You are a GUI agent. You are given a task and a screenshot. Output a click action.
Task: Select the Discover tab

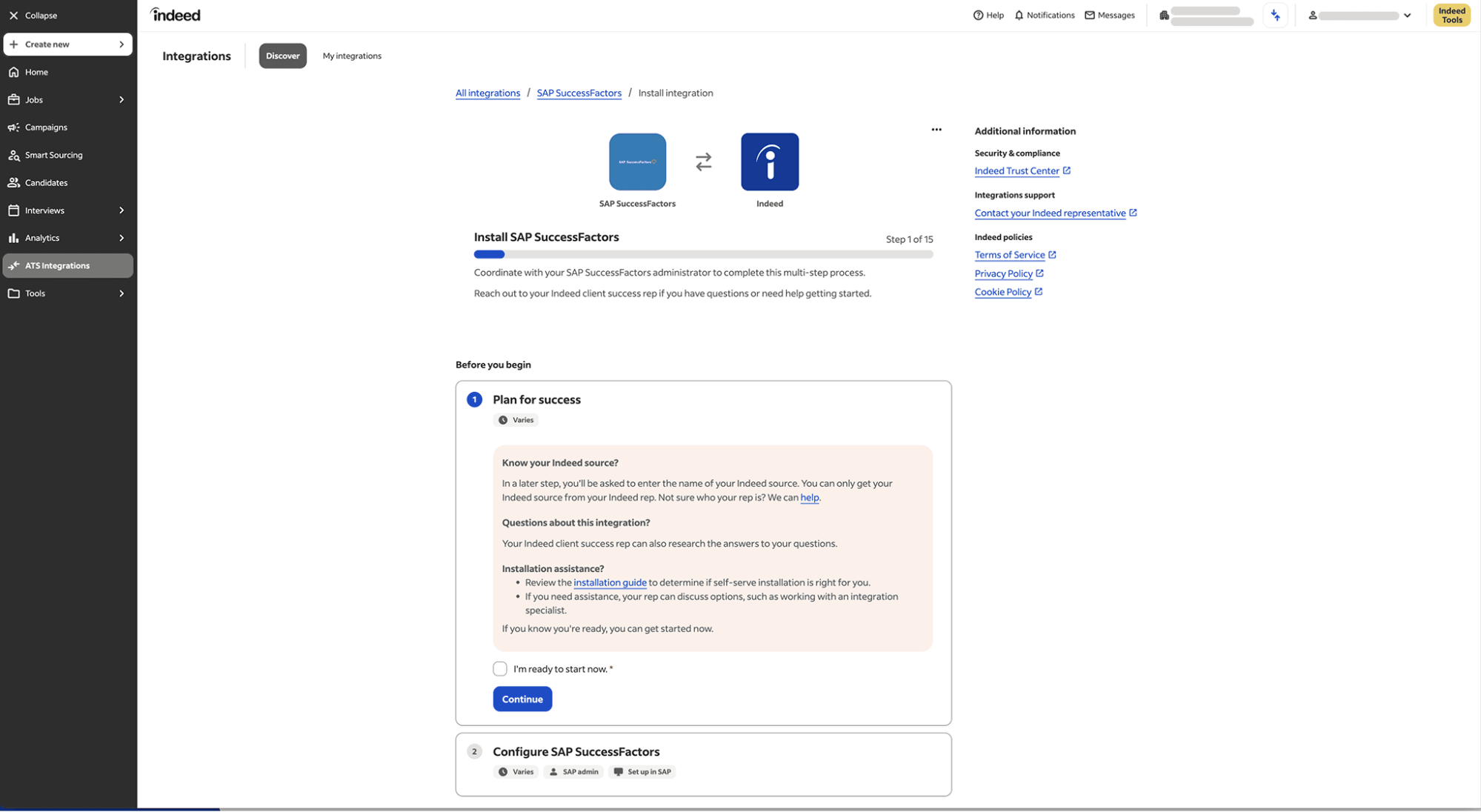coord(282,56)
